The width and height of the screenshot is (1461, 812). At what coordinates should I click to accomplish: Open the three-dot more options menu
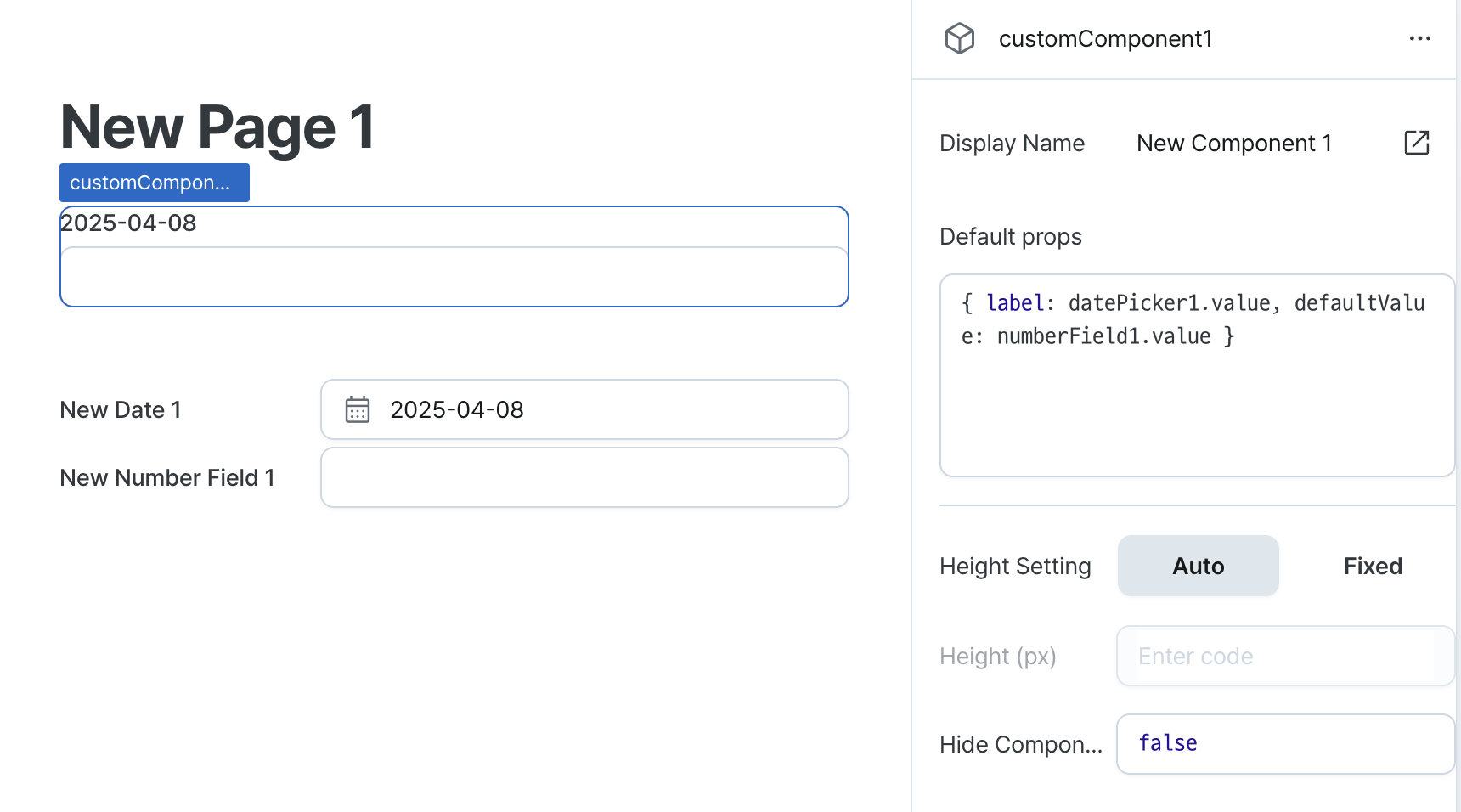(x=1419, y=39)
